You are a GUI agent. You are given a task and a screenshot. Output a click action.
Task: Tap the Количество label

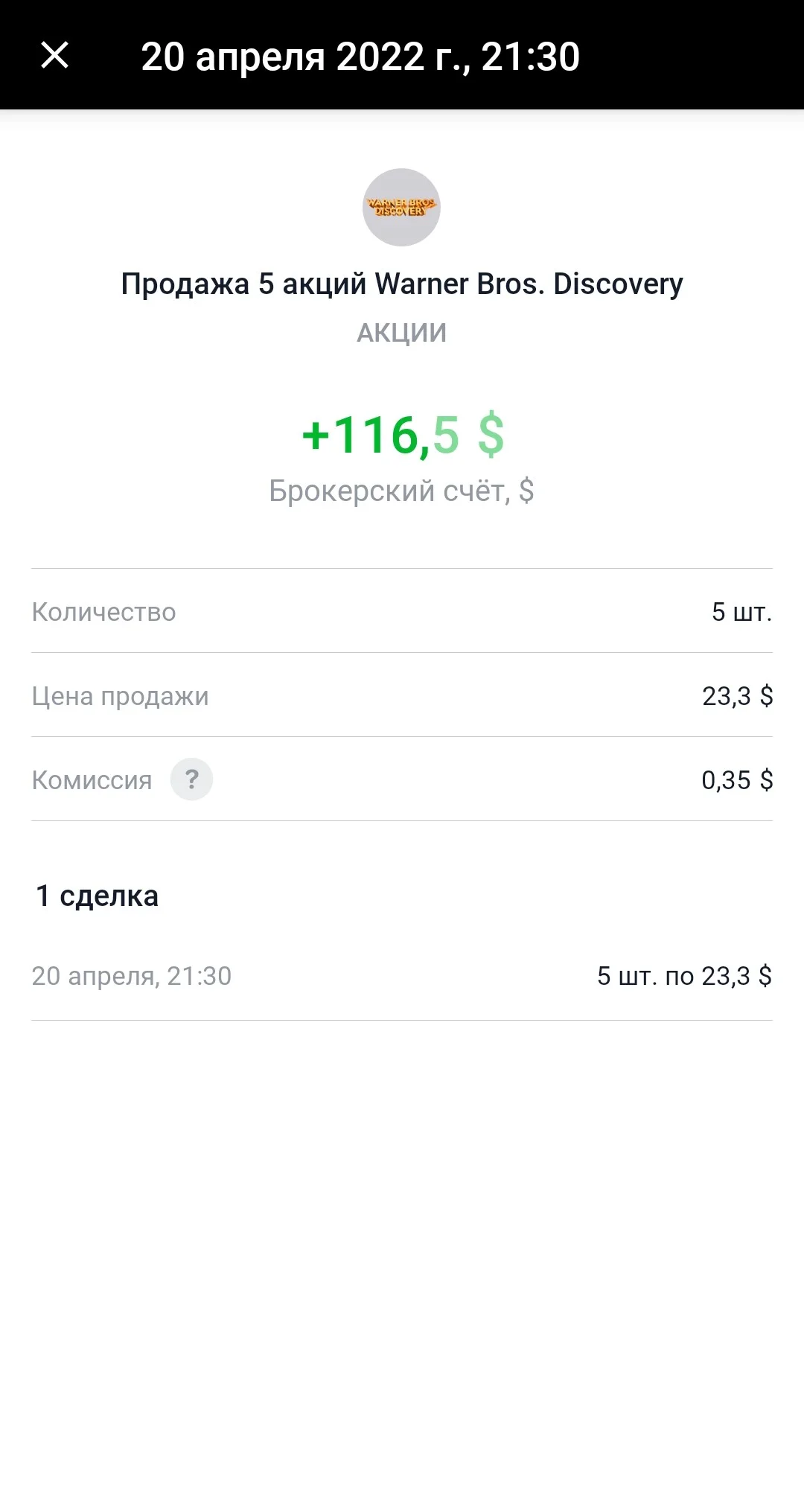coord(103,611)
